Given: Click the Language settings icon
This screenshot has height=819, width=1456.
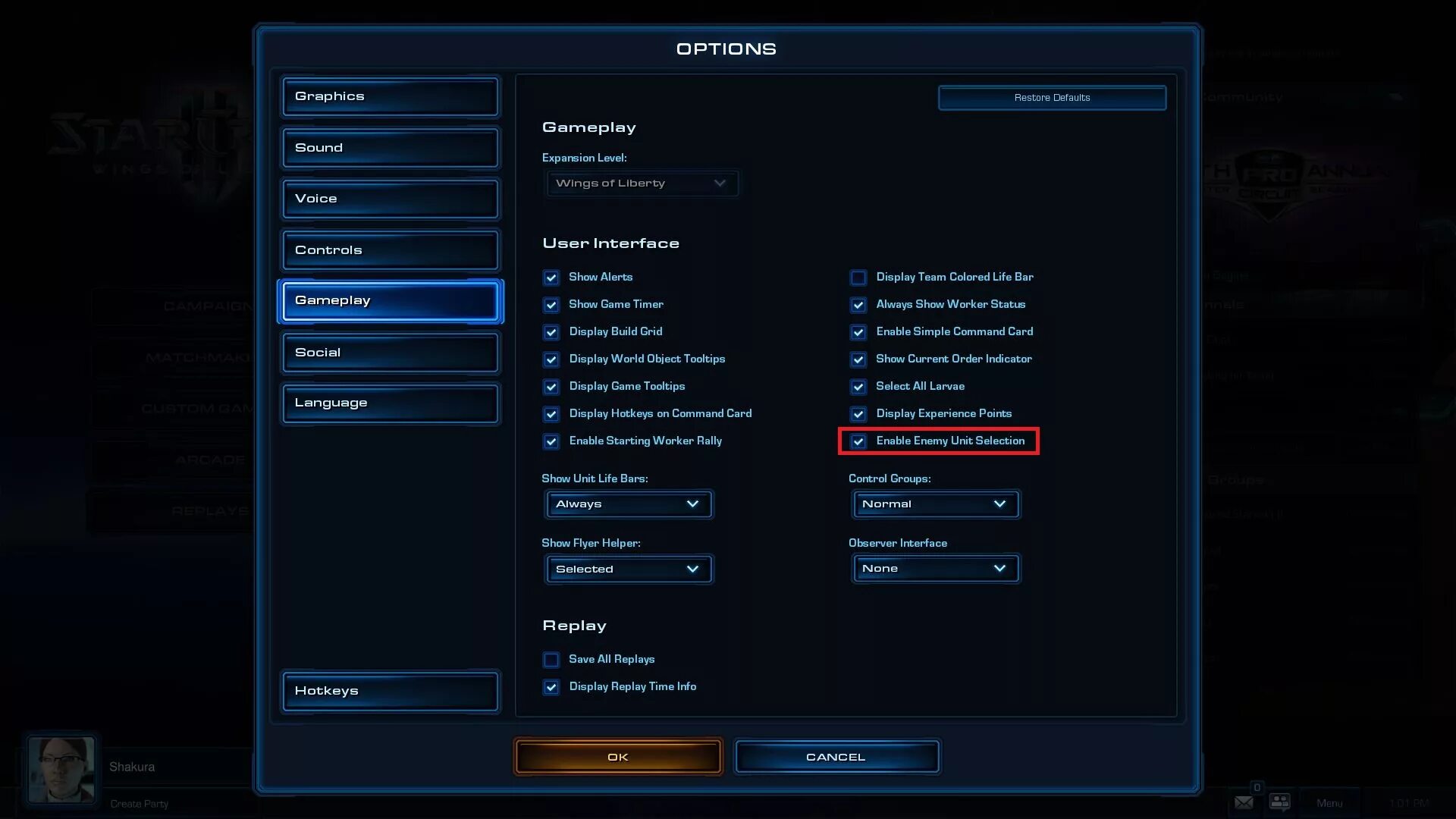Looking at the screenshot, I should 390,402.
